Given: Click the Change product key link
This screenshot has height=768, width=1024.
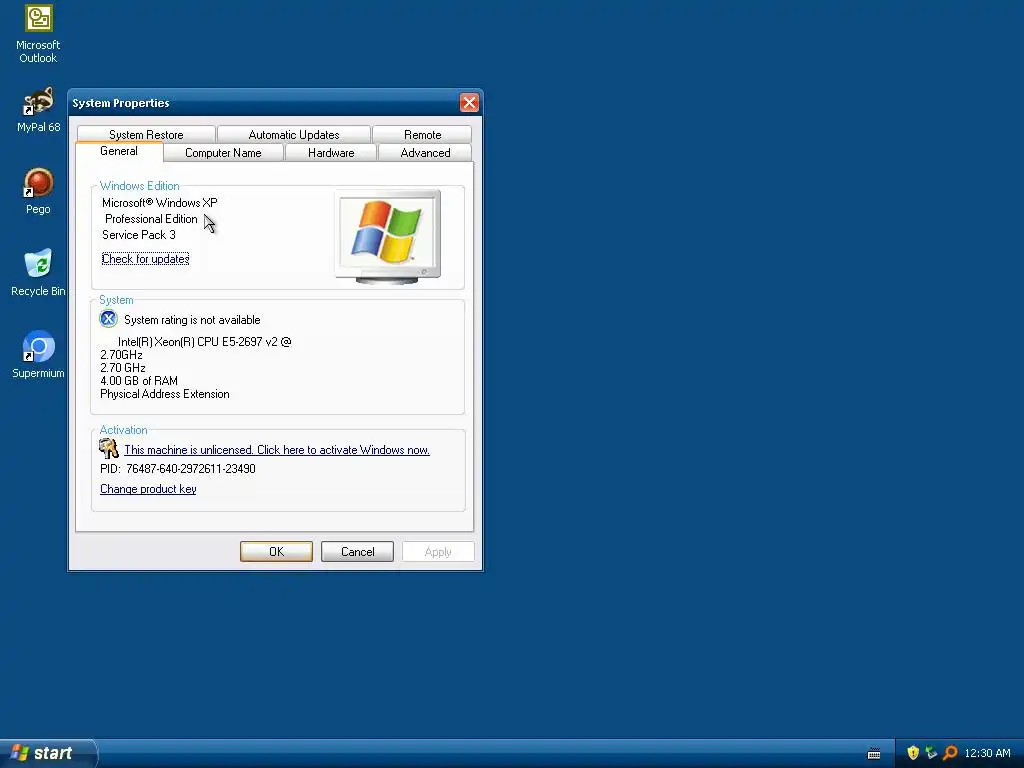Looking at the screenshot, I should [148, 489].
